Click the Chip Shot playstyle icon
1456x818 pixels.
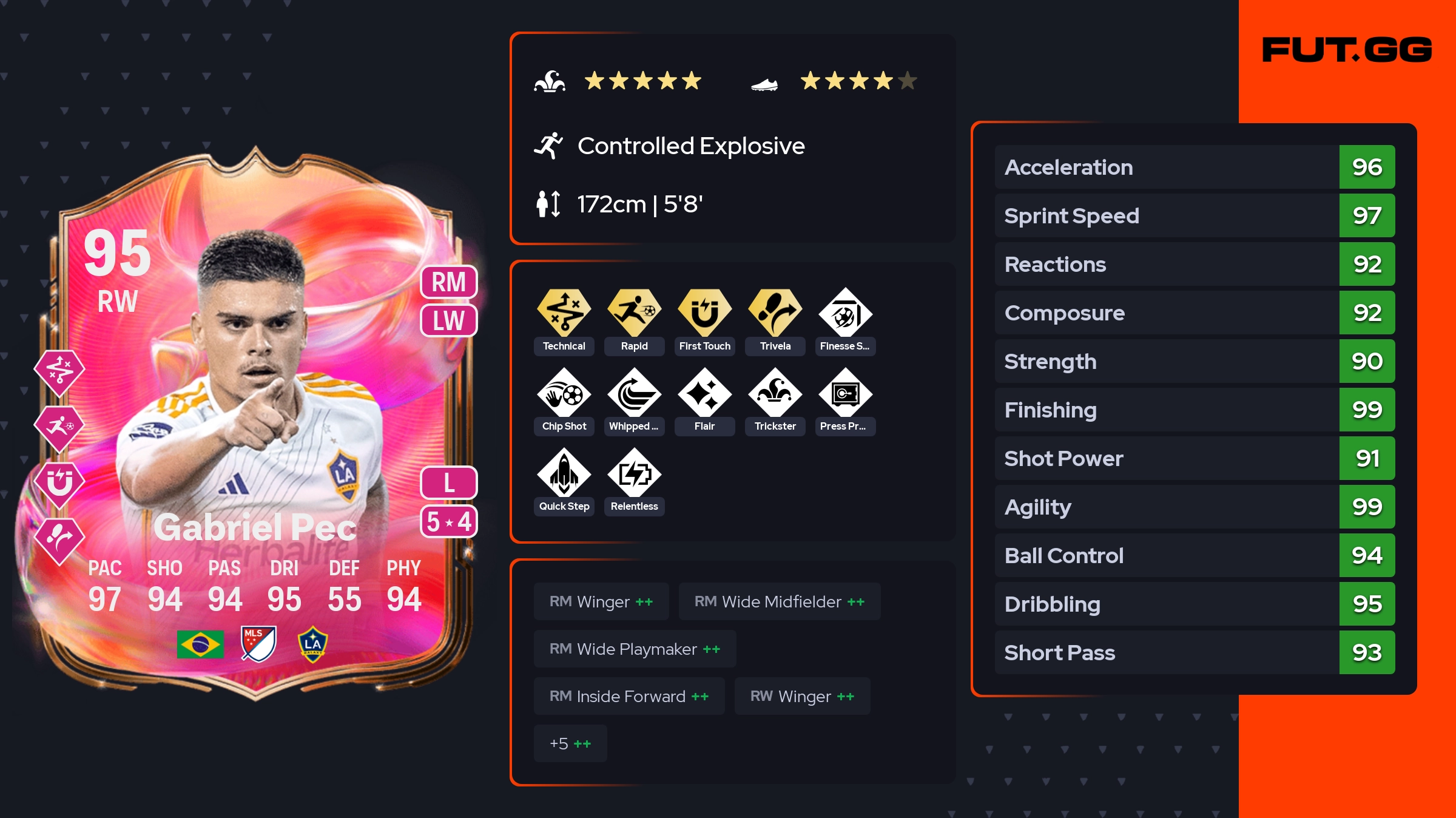(x=564, y=393)
